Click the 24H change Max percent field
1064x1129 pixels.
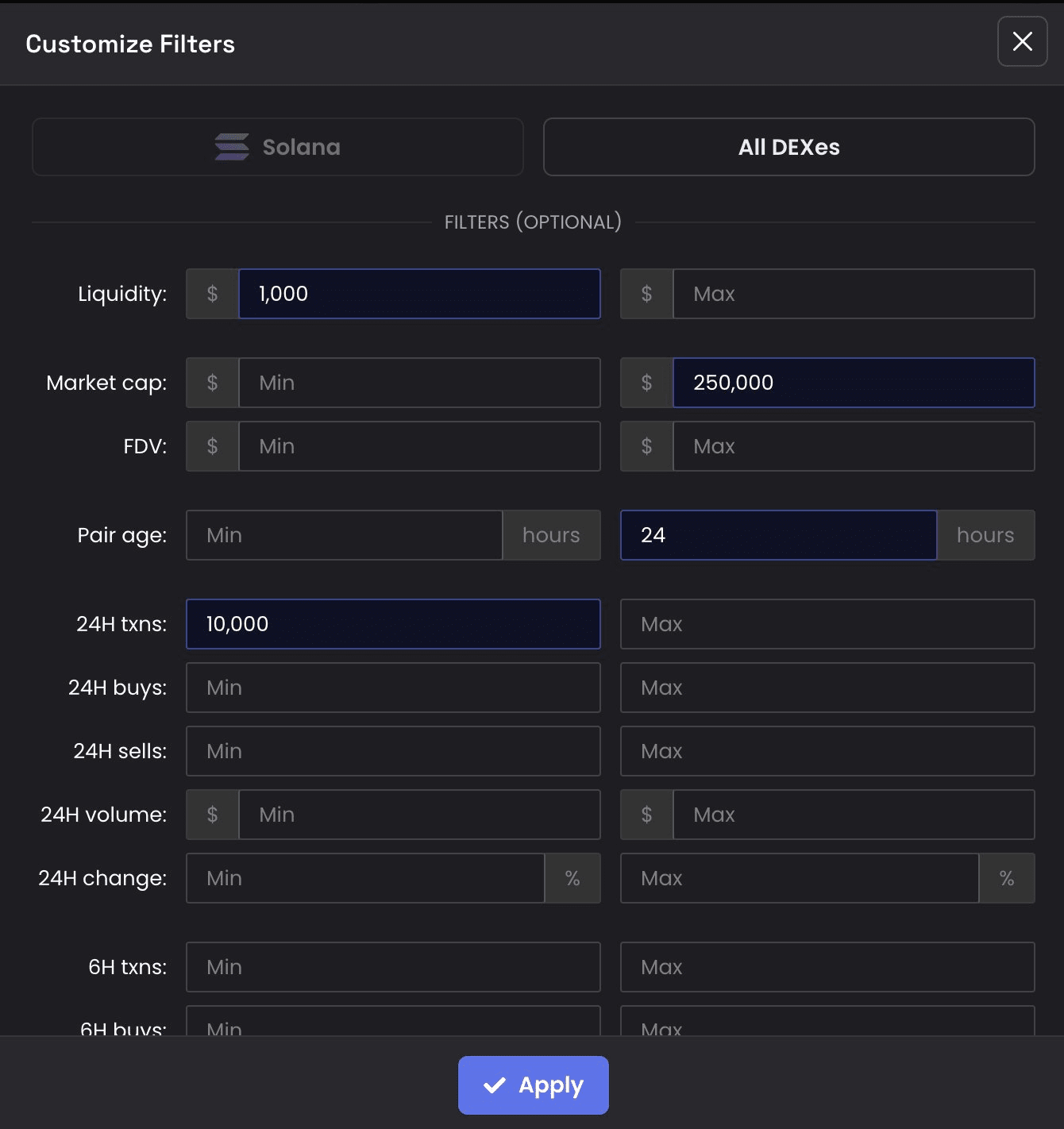(799, 878)
